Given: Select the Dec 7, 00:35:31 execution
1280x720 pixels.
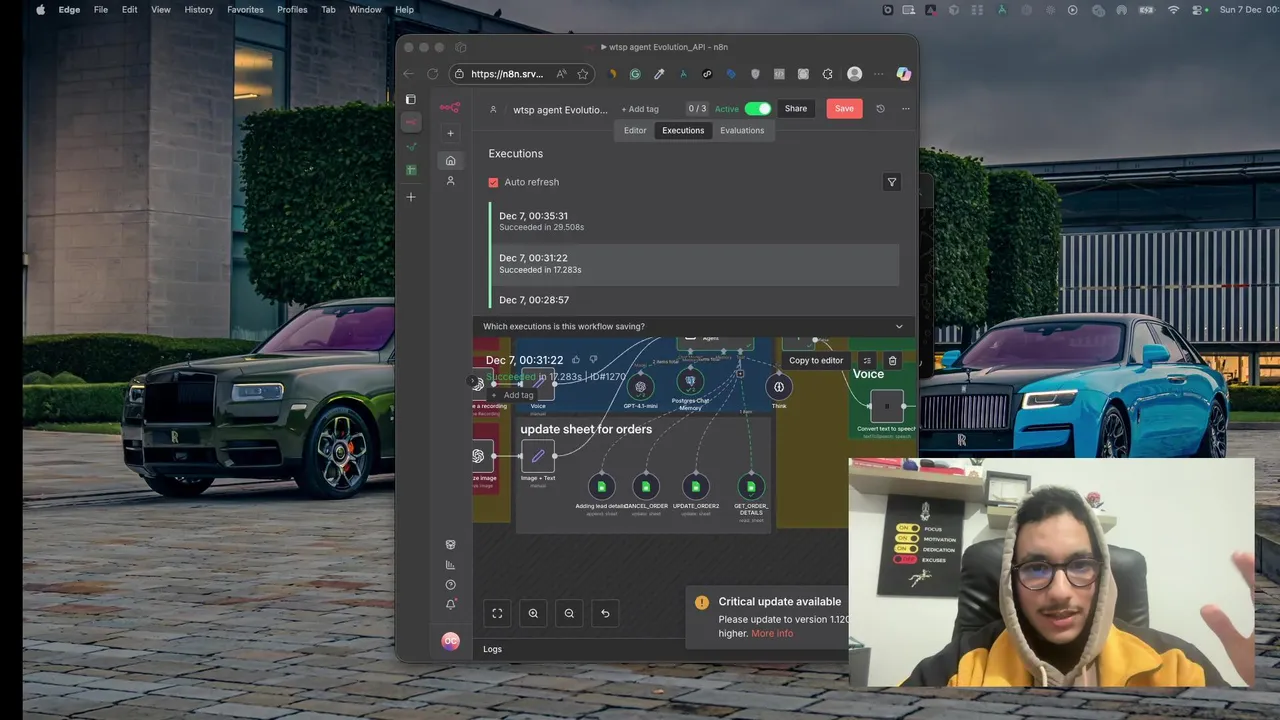Looking at the screenshot, I should point(694,222).
